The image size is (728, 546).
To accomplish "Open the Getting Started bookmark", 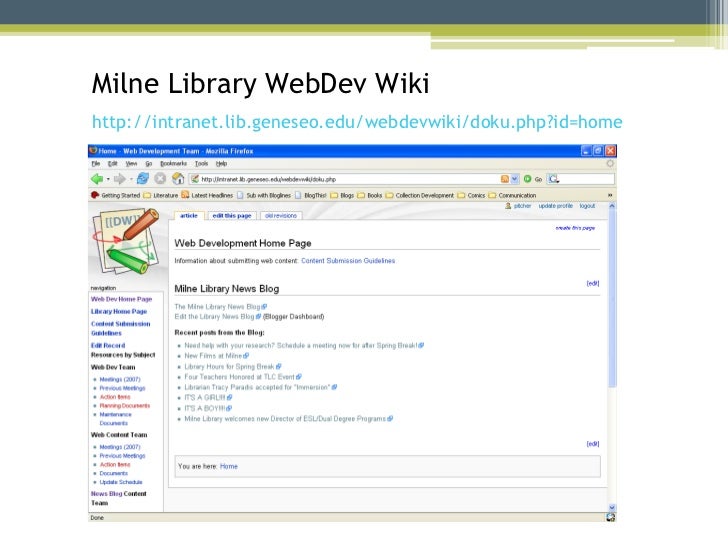I will [x=115, y=195].
